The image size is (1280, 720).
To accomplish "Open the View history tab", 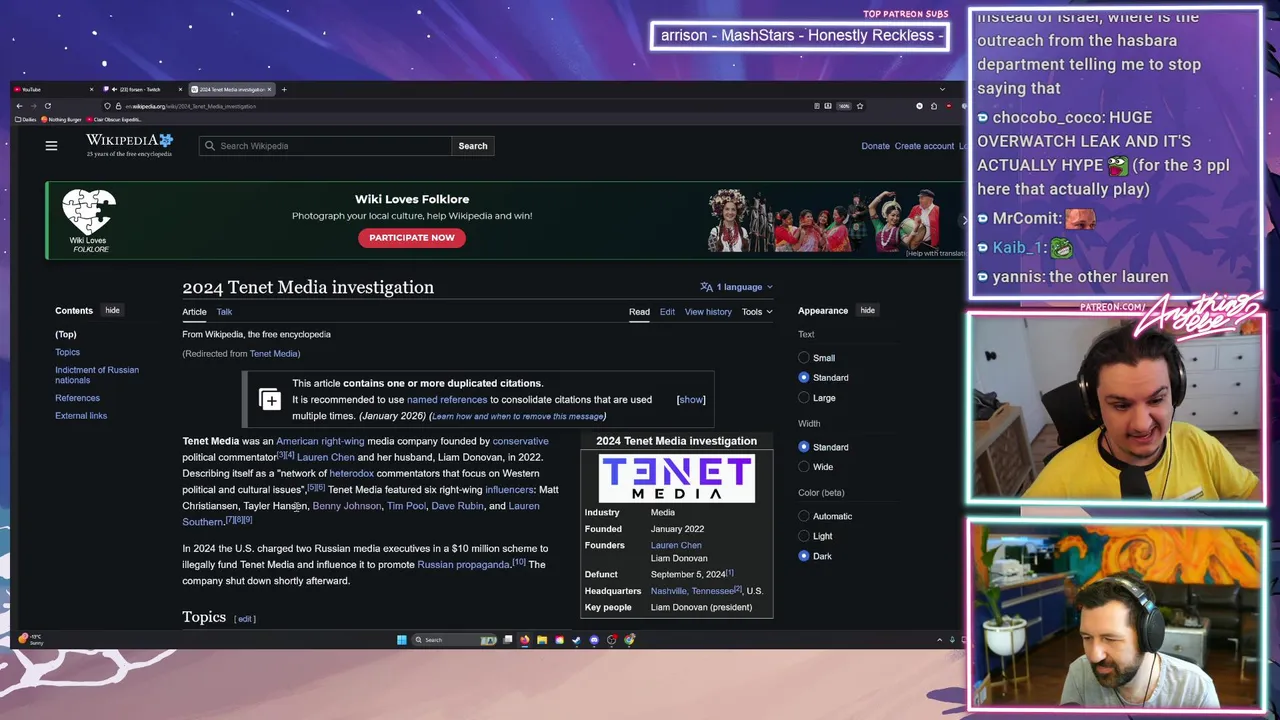I will tap(708, 312).
